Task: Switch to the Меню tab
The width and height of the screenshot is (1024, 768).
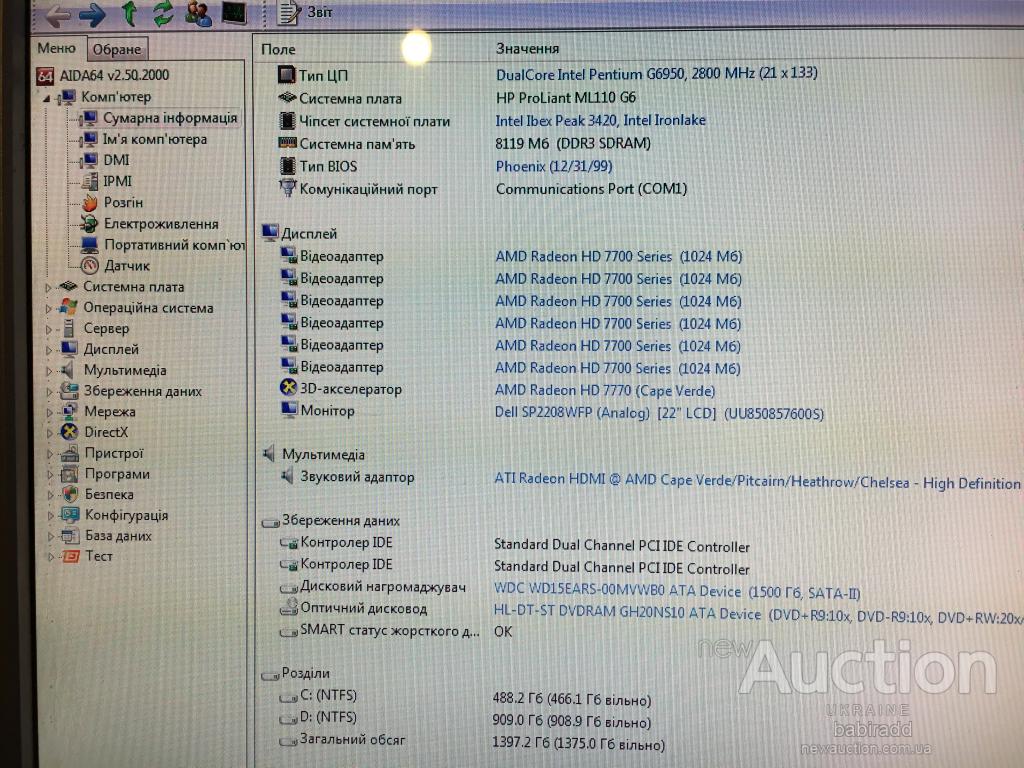Action: (x=57, y=48)
